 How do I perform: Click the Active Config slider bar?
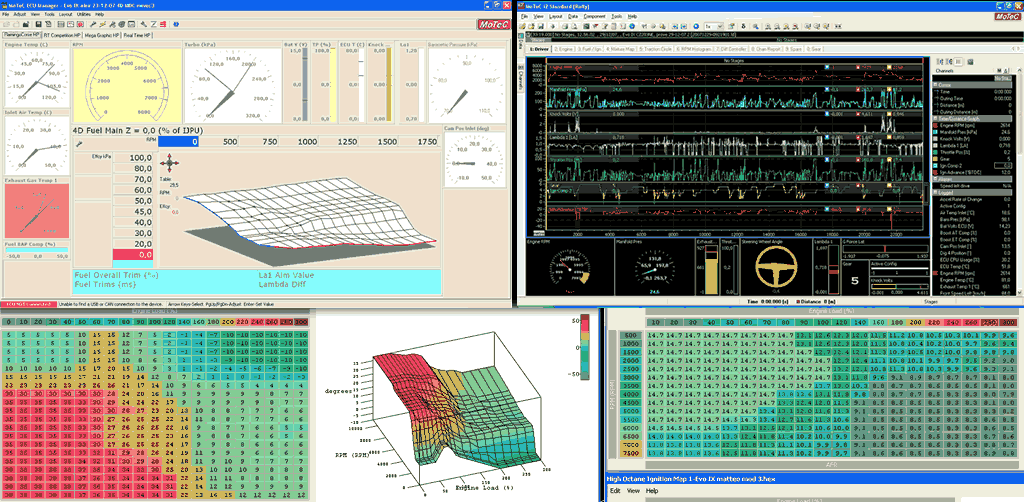coord(900,268)
